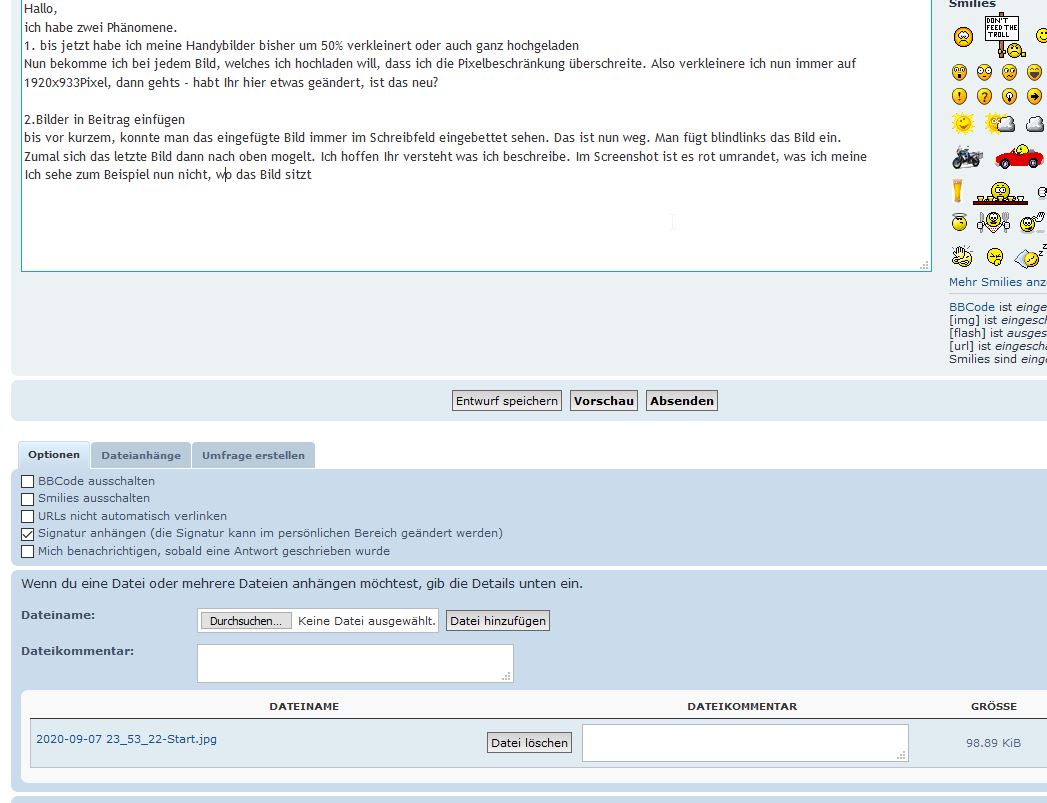The width and height of the screenshot is (1047, 803).
Task: Insert the "Don't feed the troll" smiley
Action: click(x=1003, y=36)
